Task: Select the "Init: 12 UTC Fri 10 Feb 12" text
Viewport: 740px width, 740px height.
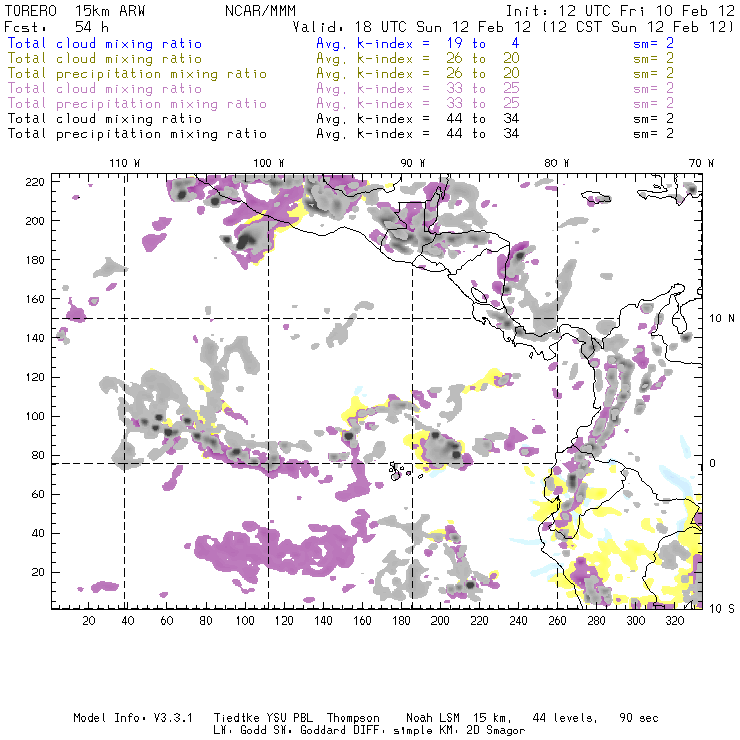Action: pyautogui.click(x=620, y=11)
